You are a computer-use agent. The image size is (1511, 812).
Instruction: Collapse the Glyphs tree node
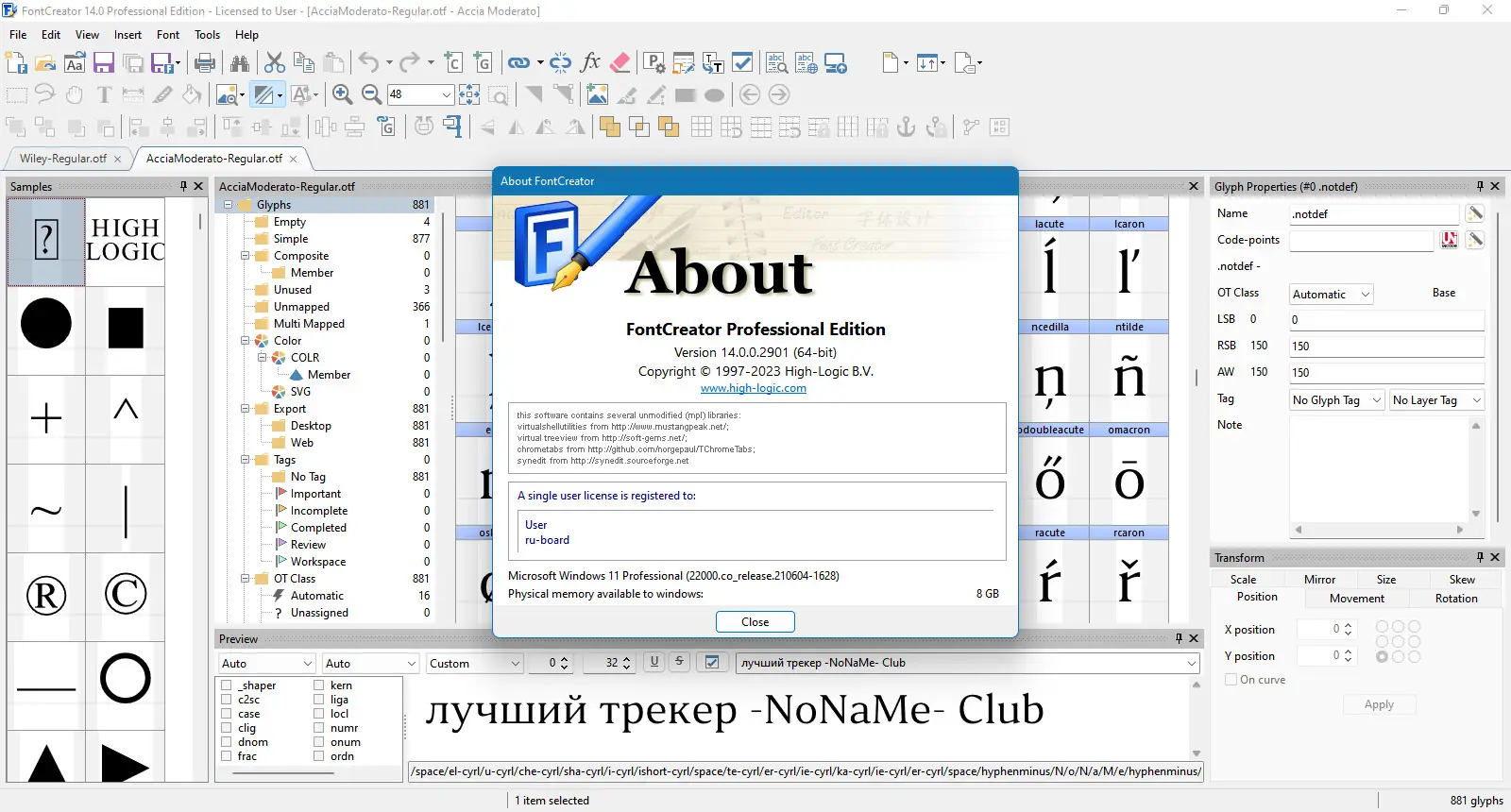tap(228, 205)
